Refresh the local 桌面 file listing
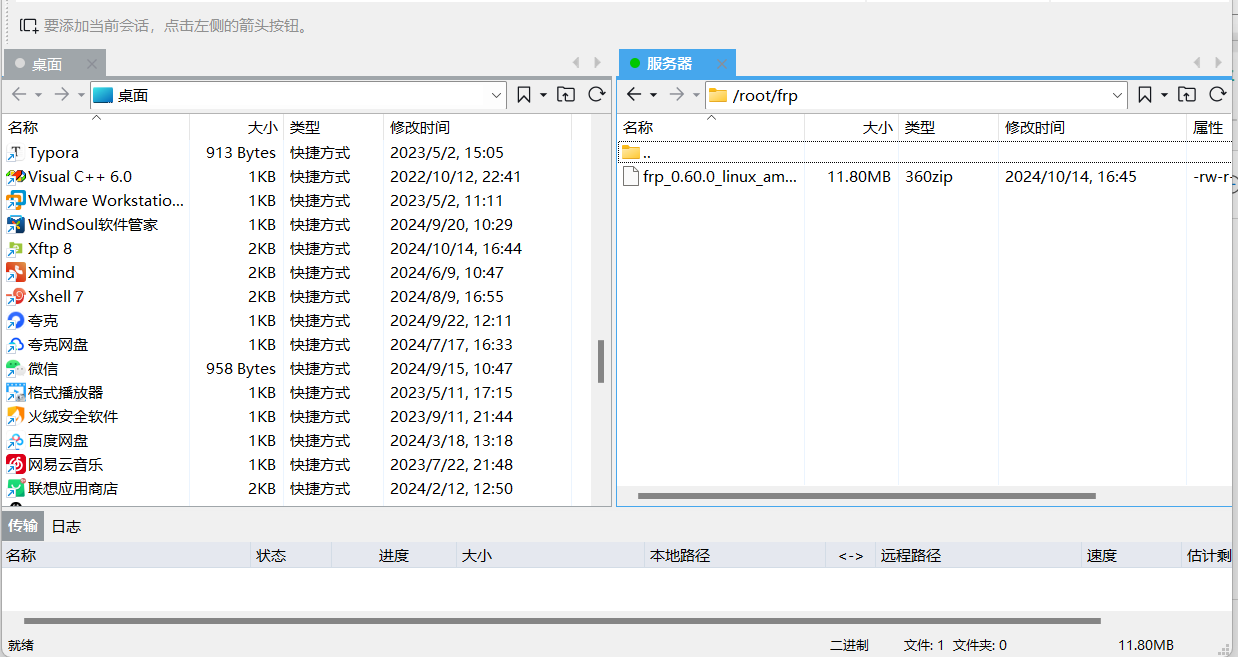Viewport: 1238px width, 657px height. pyautogui.click(x=596, y=94)
